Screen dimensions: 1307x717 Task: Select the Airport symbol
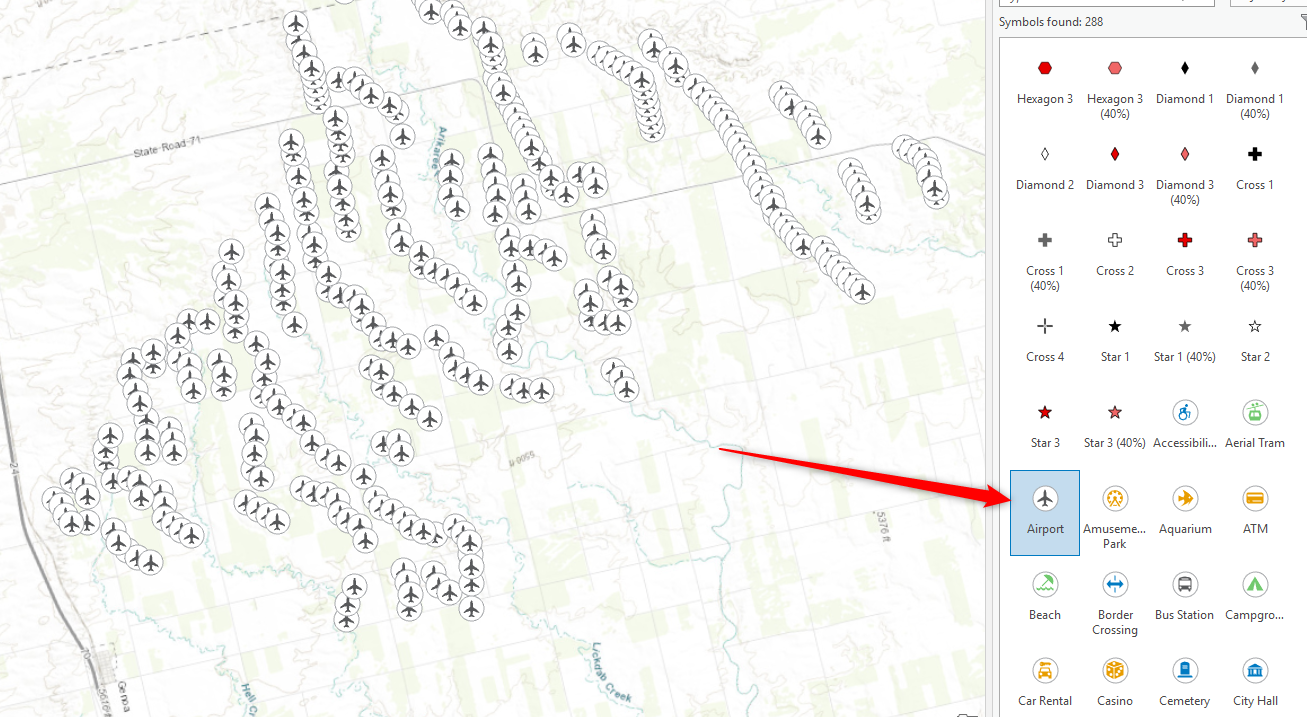pos(1045,512)
